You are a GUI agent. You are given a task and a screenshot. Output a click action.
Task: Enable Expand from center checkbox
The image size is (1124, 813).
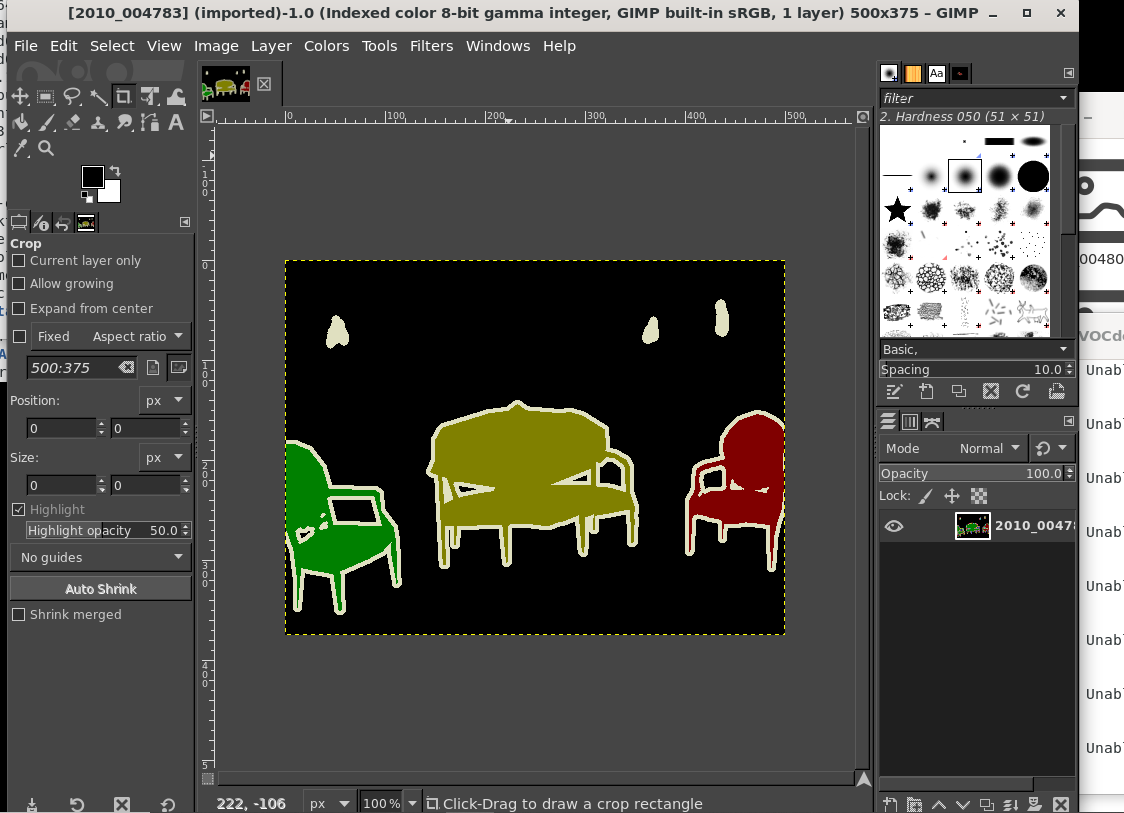click(x=19, y=308)
